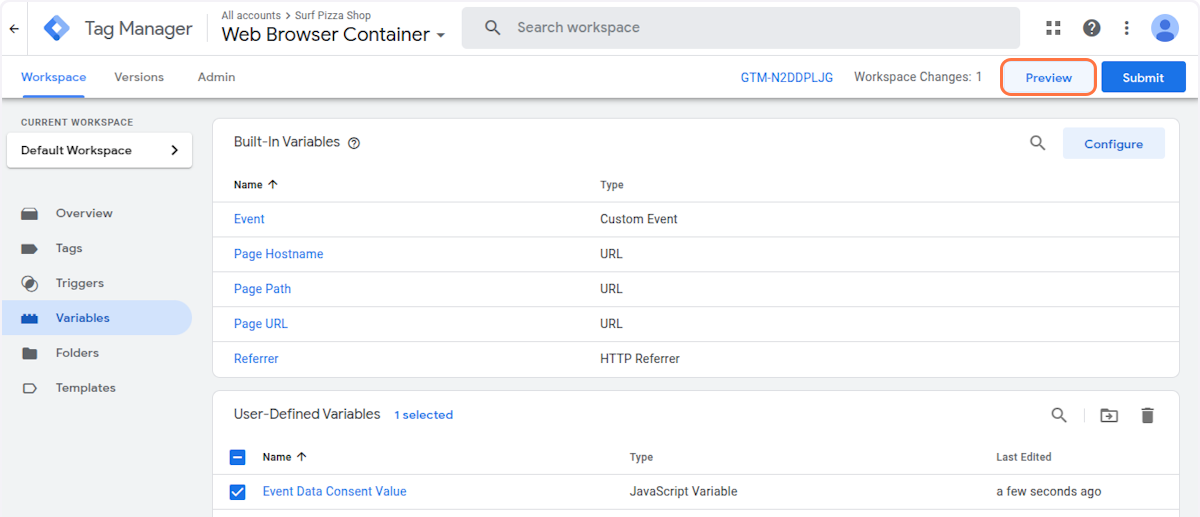The height and width of the screenshot is (517, 1200).
Task: Toggle the select-all variables checkbox
Action: 238,457
